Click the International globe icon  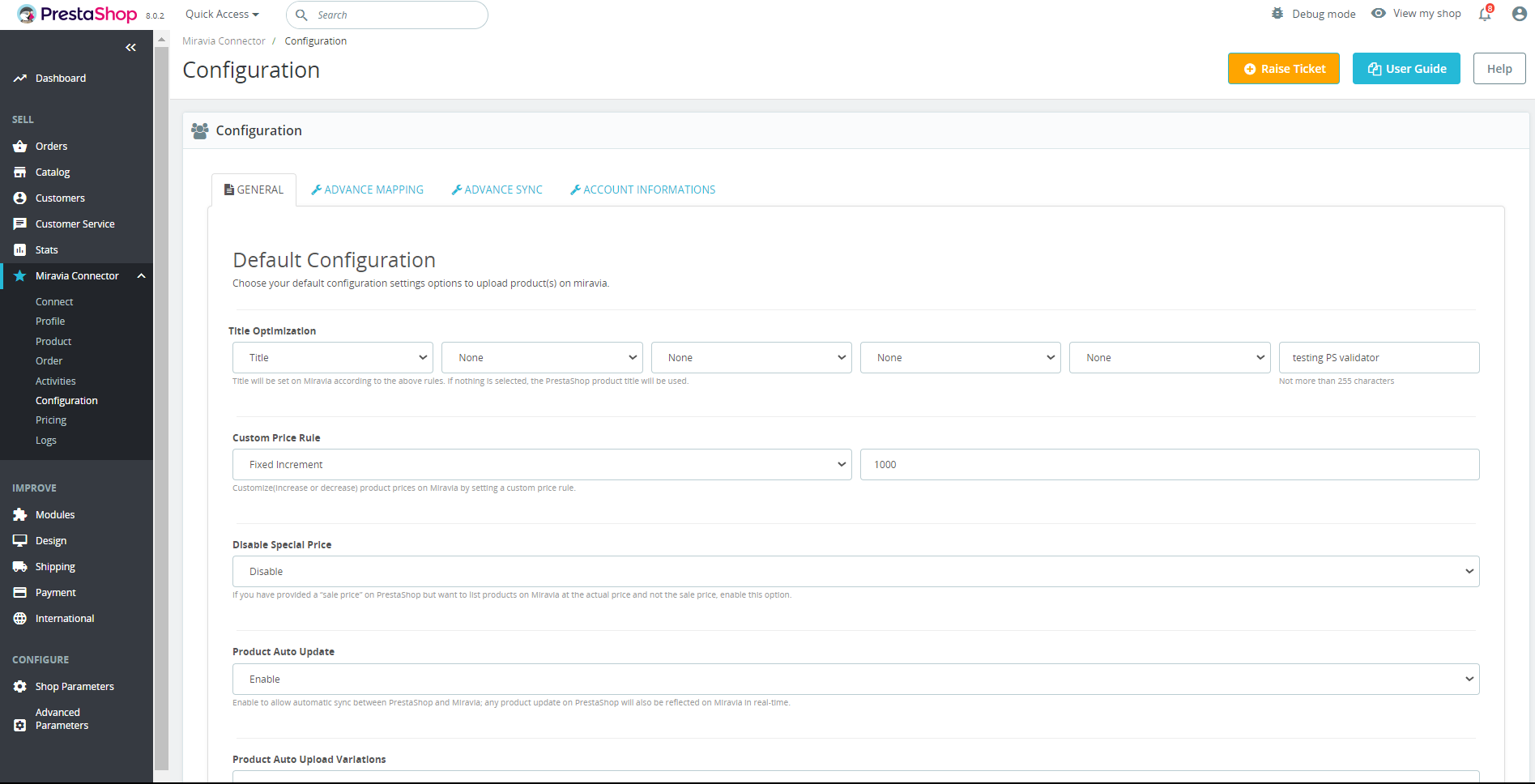20,619
